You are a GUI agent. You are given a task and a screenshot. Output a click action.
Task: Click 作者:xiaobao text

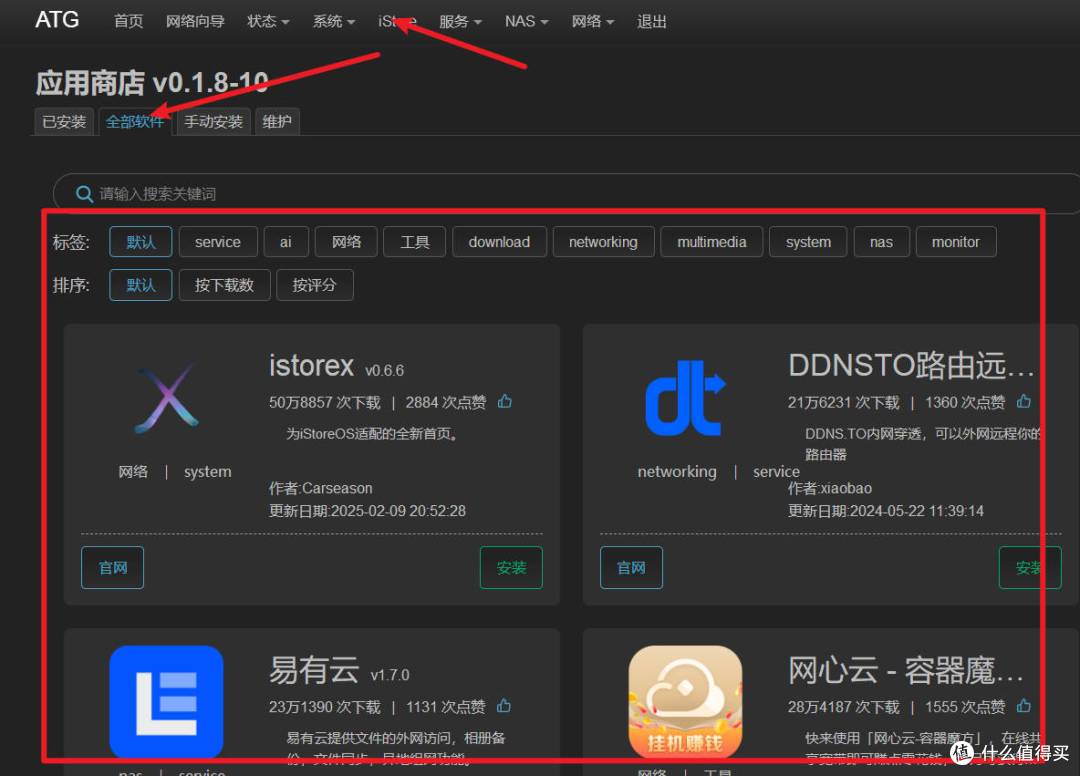point(830,488)
